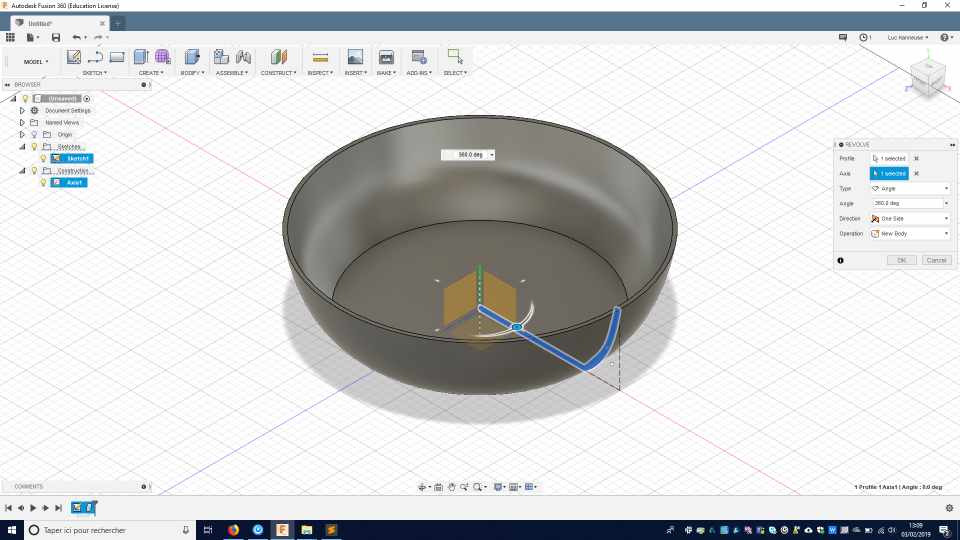
Task: Select the Create Sketch tool
Action: (x=74, y=57)
